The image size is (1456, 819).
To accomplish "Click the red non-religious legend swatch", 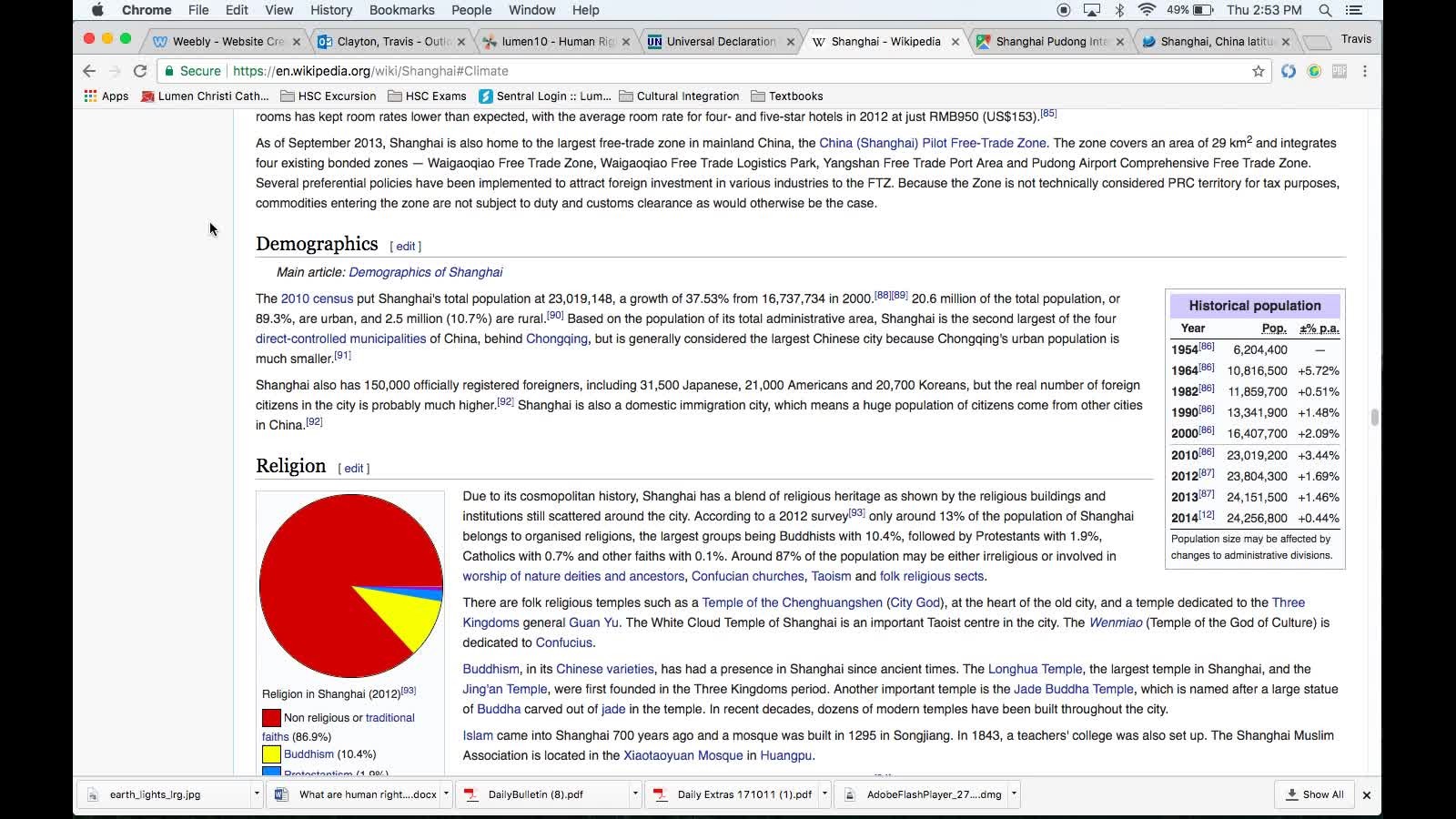I will click(271, 718).
